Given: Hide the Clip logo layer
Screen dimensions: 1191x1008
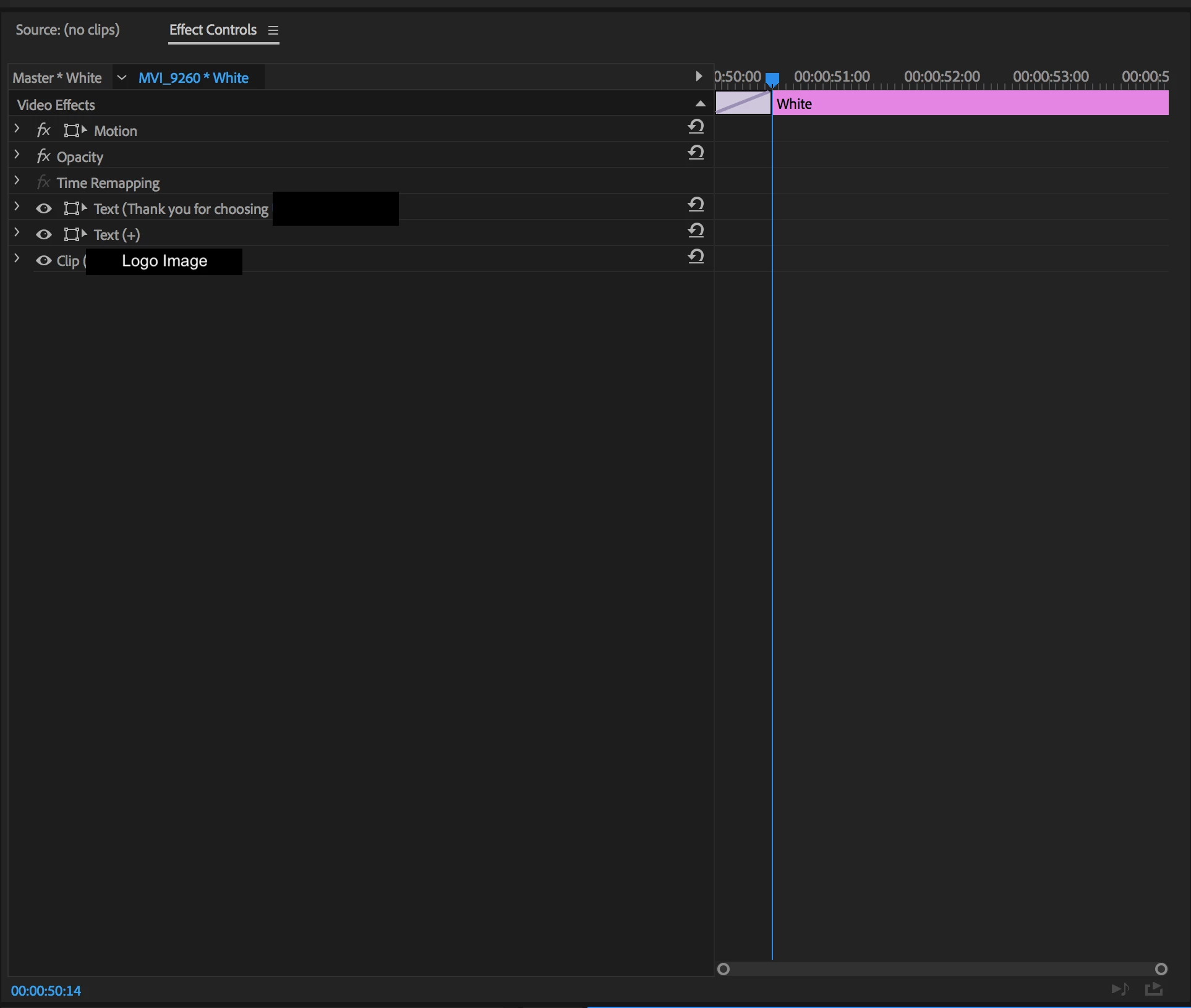Looking at the screenshot, I should [x=43, y=260].
